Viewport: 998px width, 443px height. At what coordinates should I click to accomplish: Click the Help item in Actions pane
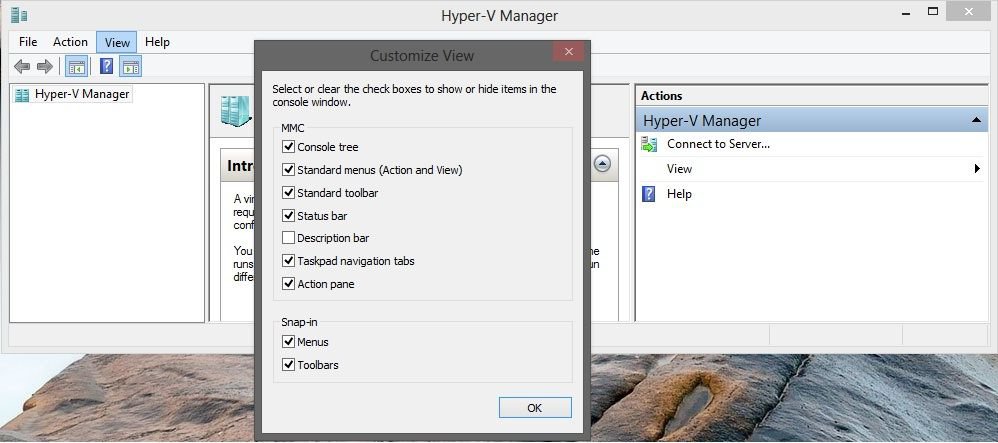[x=679, y=194]
